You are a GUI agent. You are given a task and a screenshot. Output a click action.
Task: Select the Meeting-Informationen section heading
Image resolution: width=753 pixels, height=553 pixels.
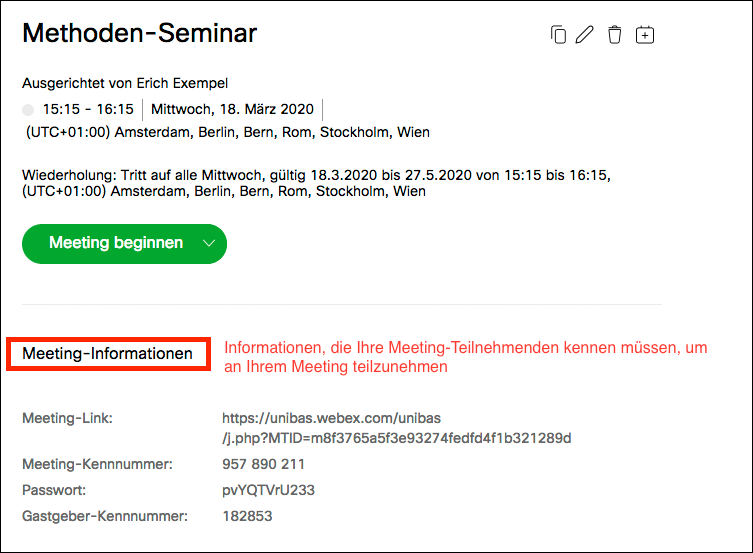click(x=108, y=354)
